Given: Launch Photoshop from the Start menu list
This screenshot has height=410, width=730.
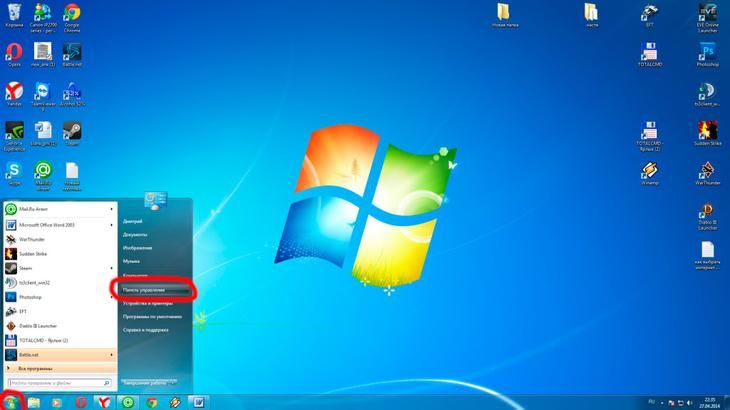Looking at the screenshot, I should pos(60,297).
